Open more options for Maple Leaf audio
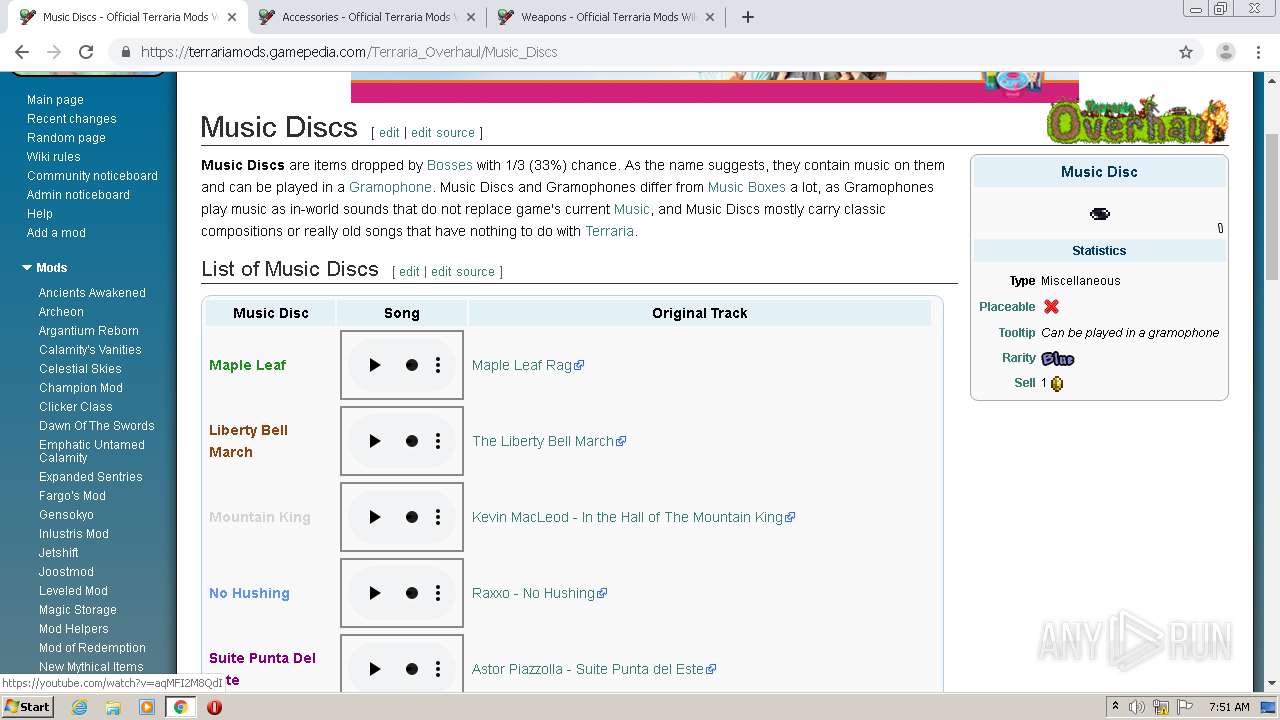This screenshot has width=1280, height=720. tap(438, 365)
